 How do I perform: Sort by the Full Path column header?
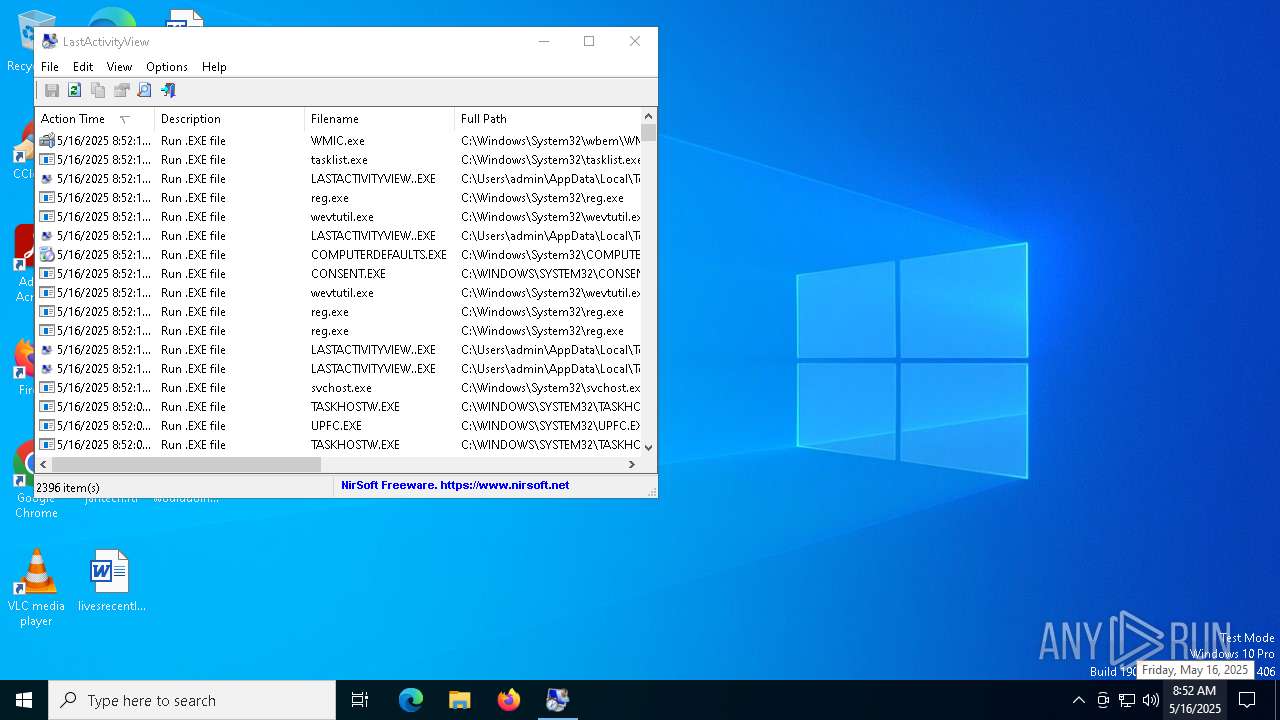coord(548,119)
